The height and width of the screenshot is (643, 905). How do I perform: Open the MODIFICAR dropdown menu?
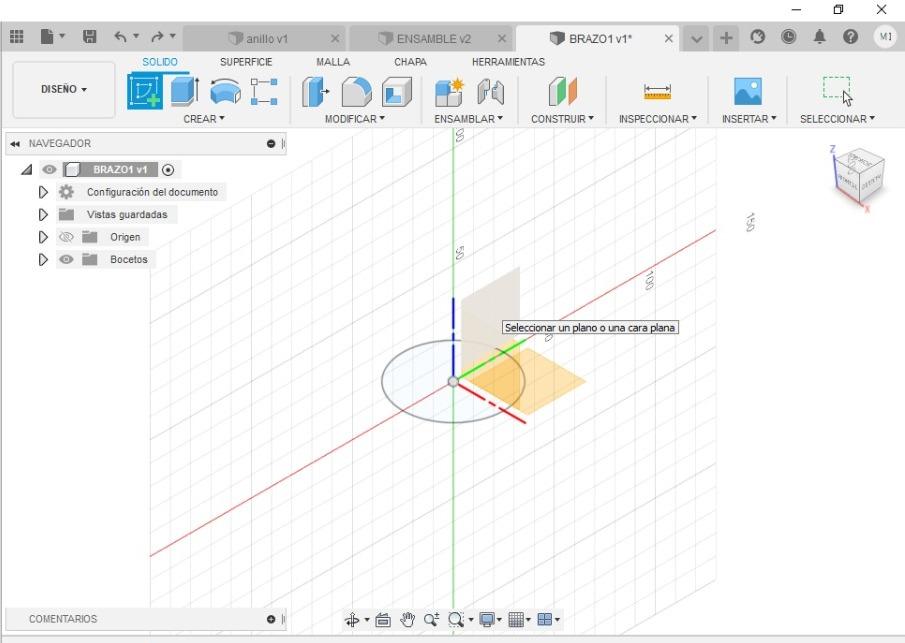click(355, 119)
